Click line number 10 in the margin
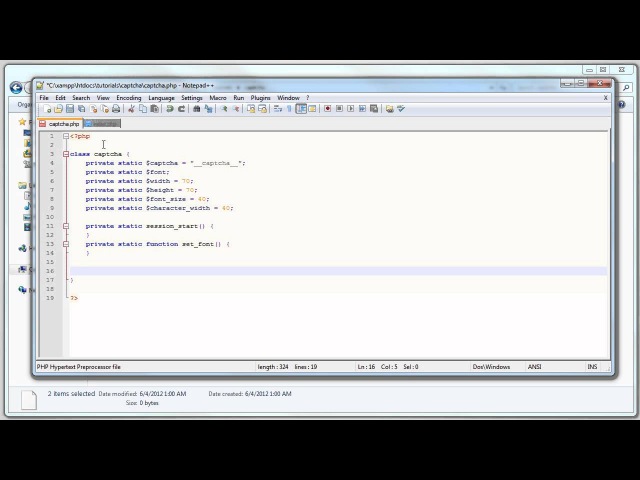 tap(50, 217)
